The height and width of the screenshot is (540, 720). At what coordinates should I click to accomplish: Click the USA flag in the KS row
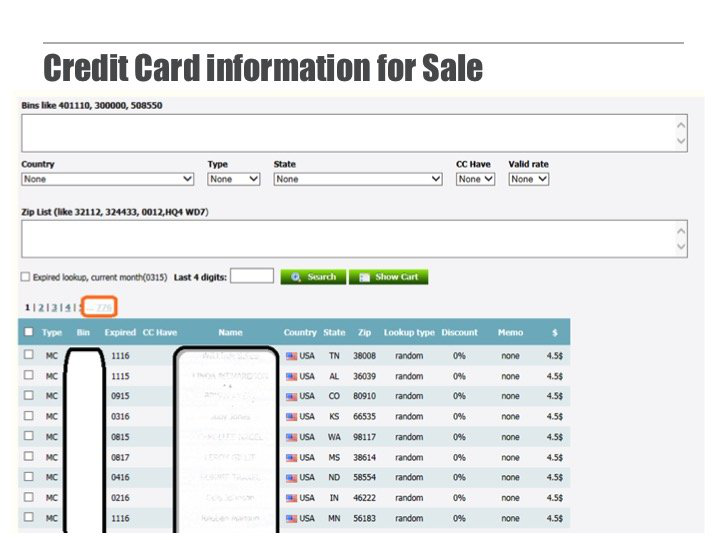pos(292,417)
